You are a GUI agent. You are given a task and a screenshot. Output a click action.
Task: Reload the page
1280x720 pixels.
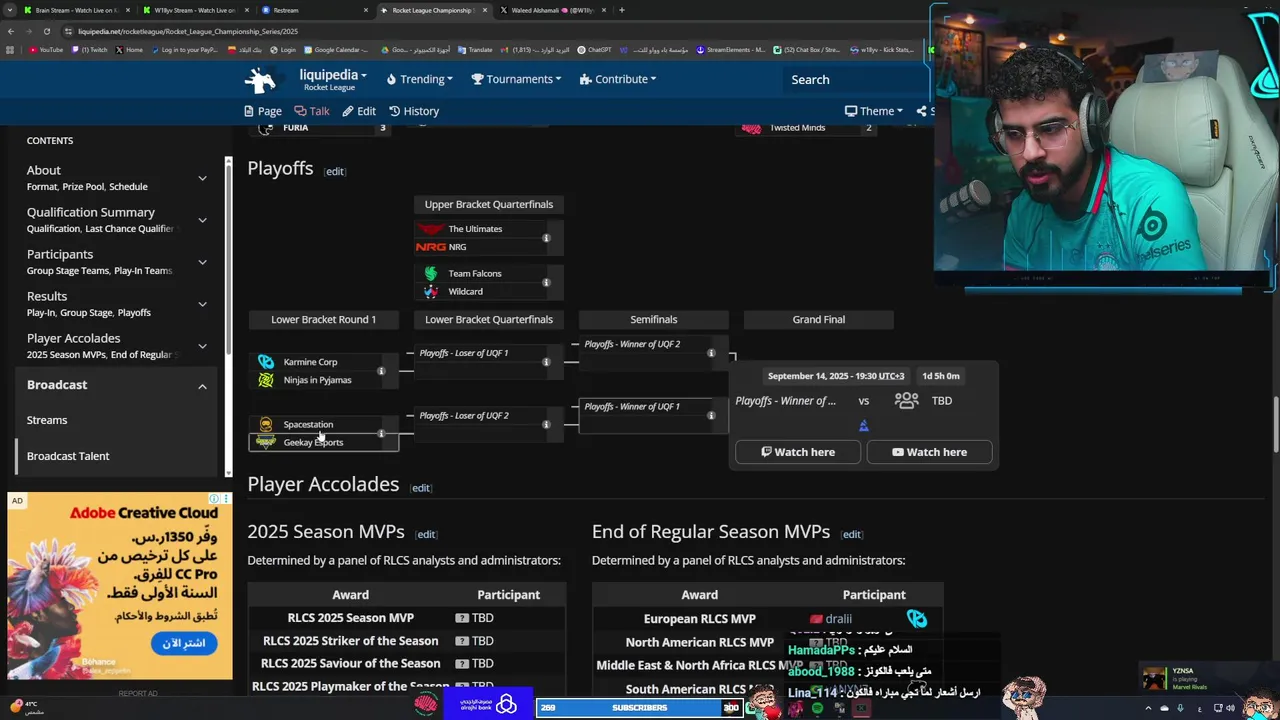pyautogui.click(x=45, y=31)
